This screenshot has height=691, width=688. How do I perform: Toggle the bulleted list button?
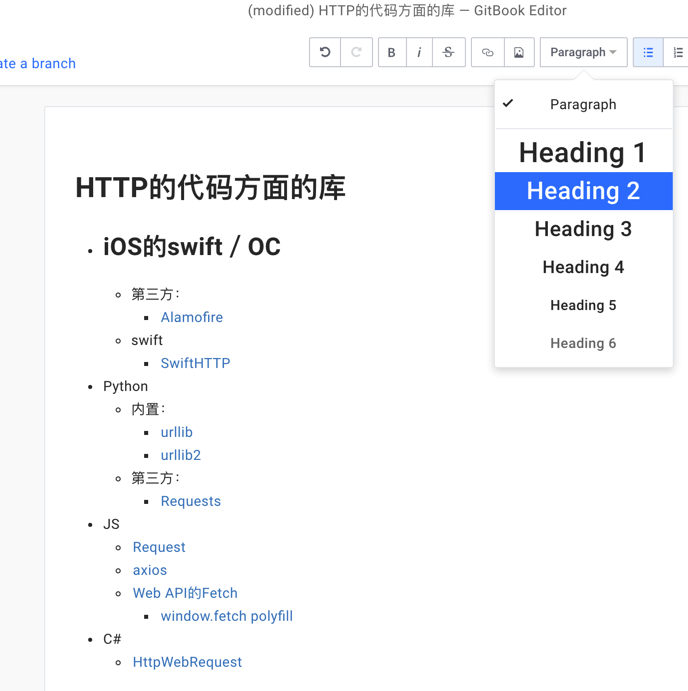click(648, 52)
